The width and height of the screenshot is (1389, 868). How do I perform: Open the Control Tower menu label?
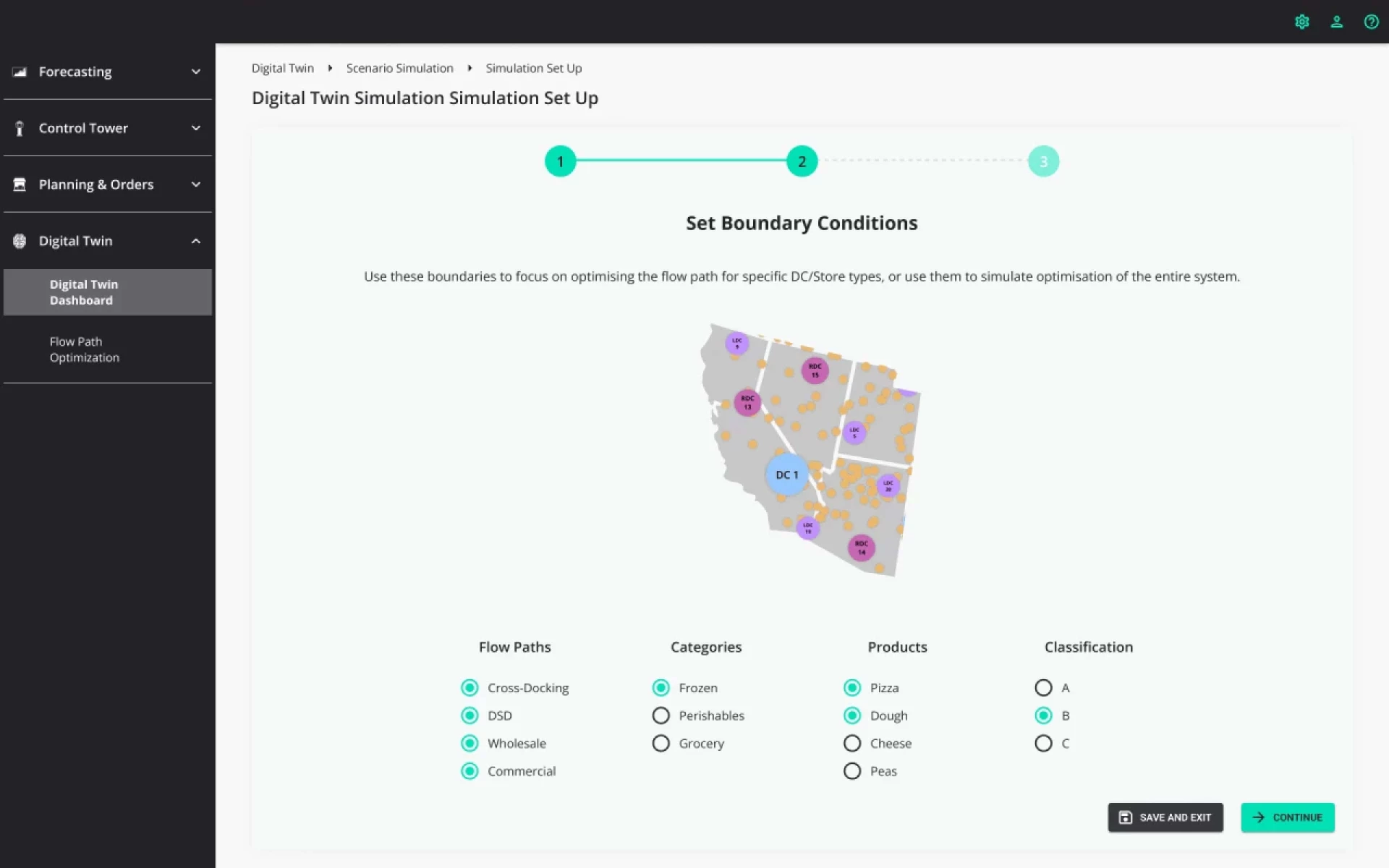pyautogui.click(x=83, y=128)
